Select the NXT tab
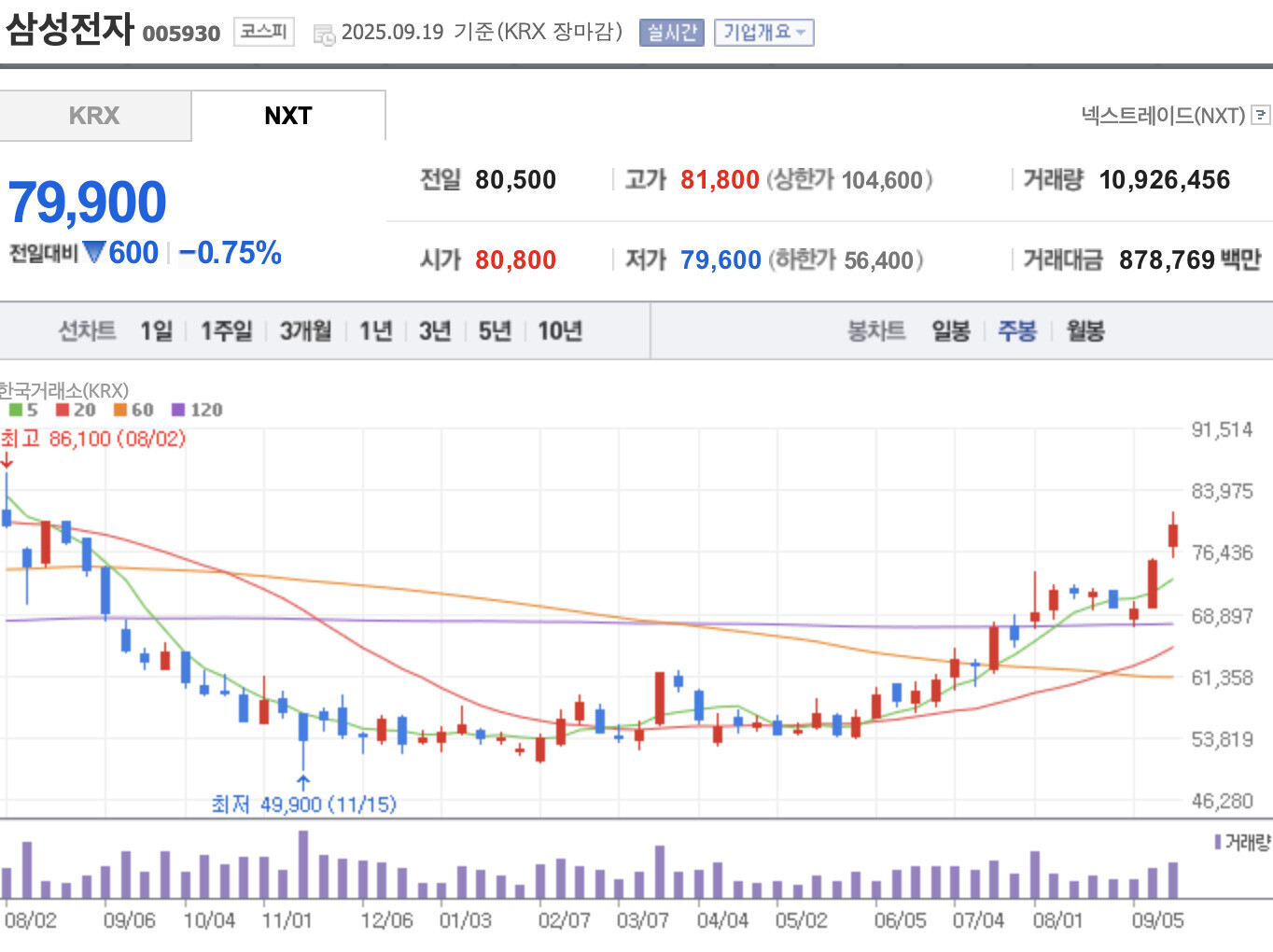Screen dimensions: 1273x952 pos(287,116)
